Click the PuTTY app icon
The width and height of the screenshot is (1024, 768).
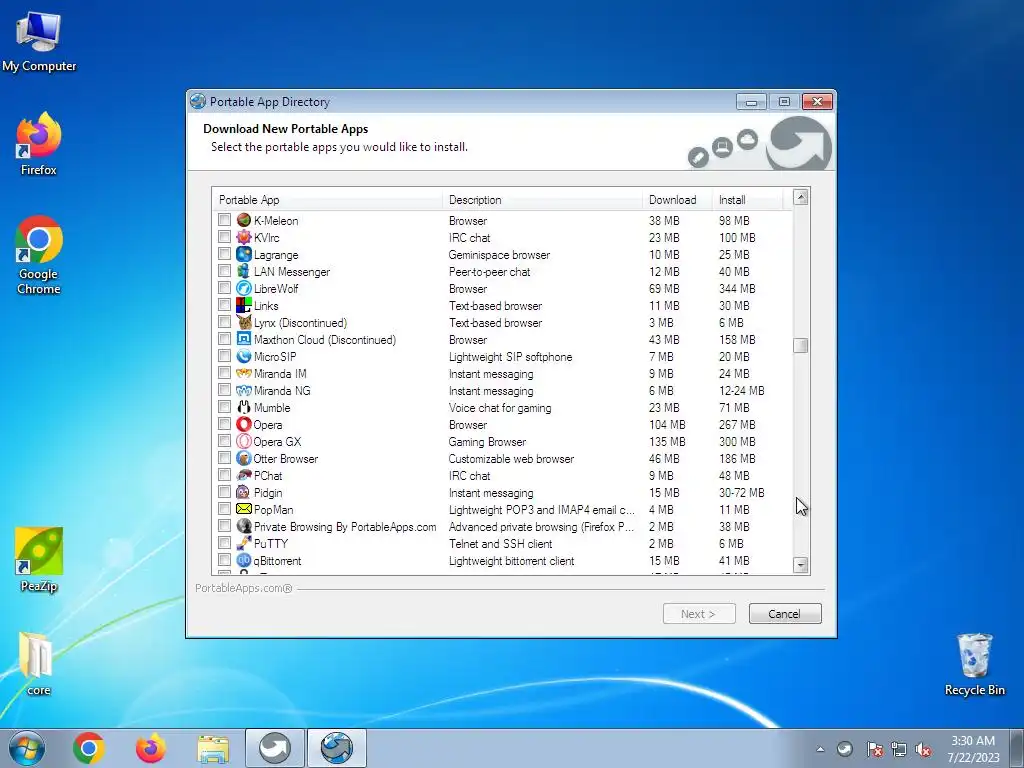244,543
